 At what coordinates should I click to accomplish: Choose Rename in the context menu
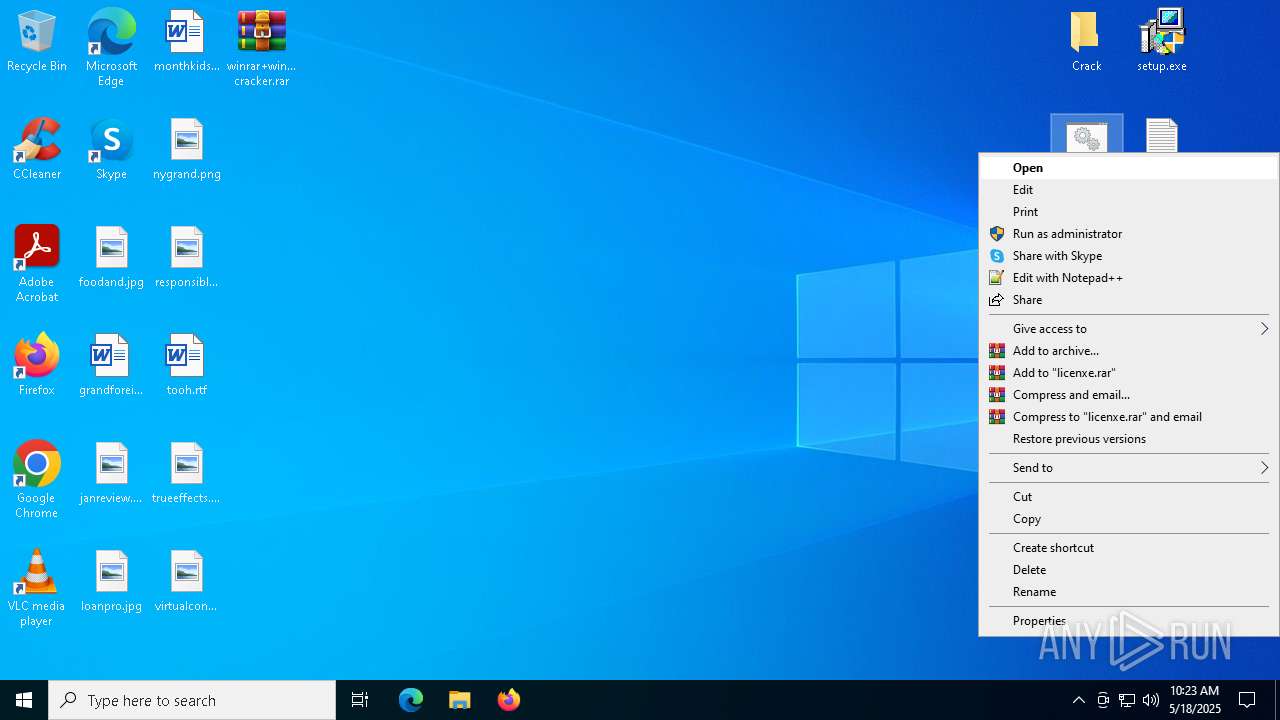point(1129,592)
